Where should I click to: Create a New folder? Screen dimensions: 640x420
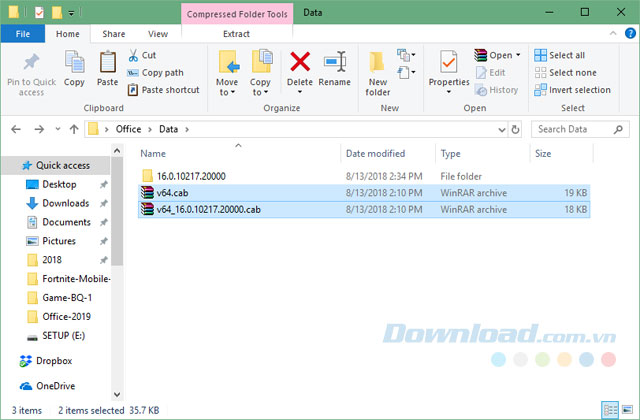(378, 73)
